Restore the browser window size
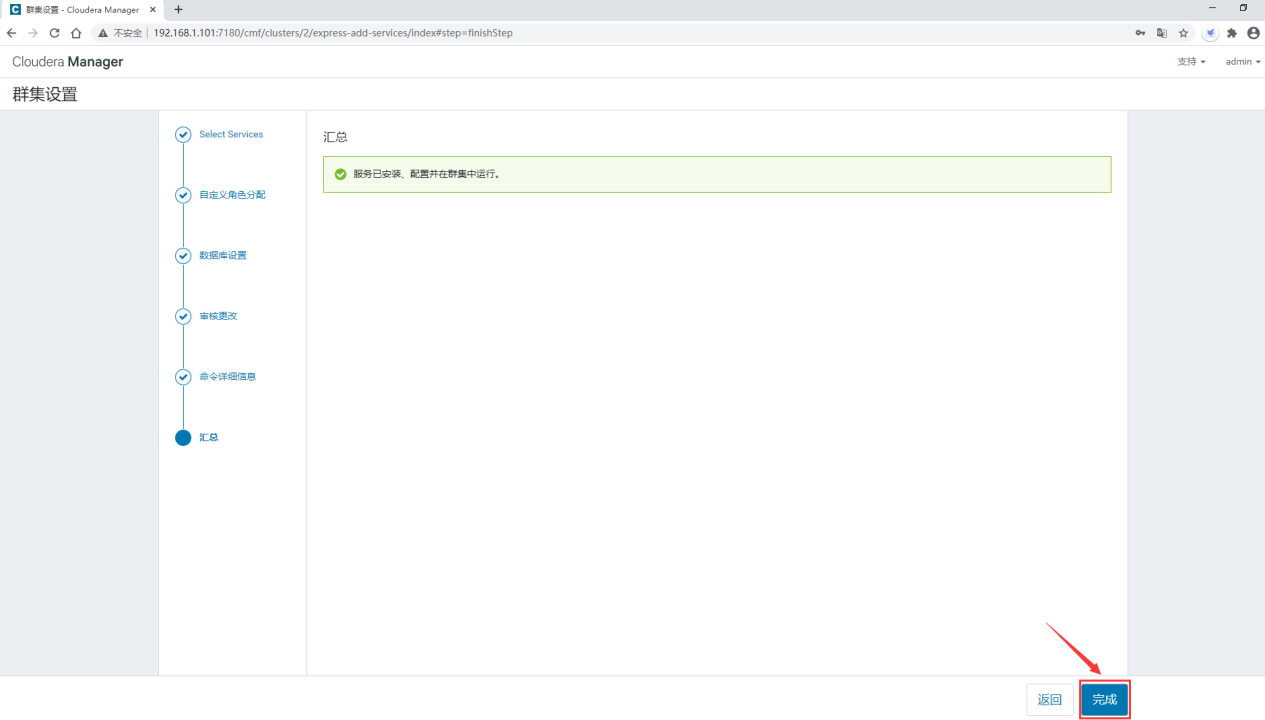The image size is (1265, 720). (1244, 8)
